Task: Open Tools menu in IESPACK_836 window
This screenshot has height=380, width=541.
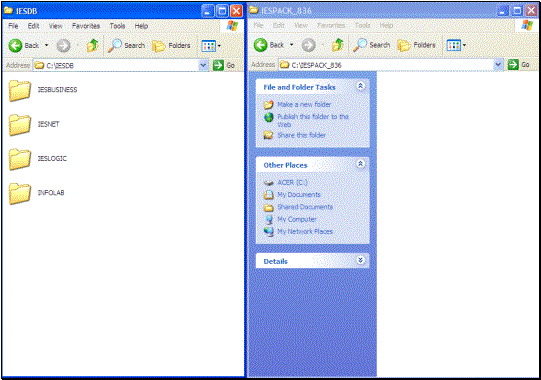Action: (363, 26)
